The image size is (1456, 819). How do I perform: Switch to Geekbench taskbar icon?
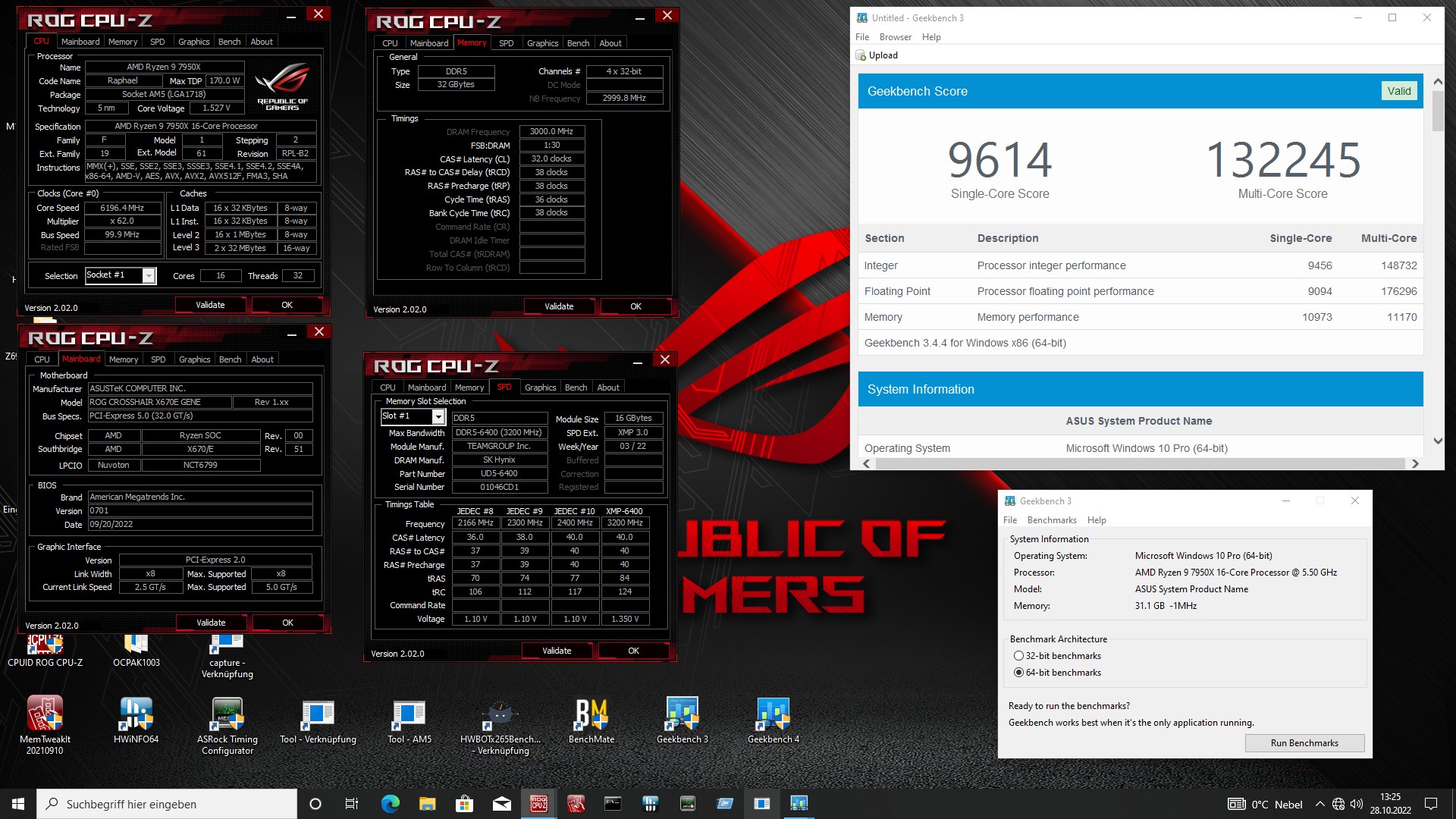(799, 804)
